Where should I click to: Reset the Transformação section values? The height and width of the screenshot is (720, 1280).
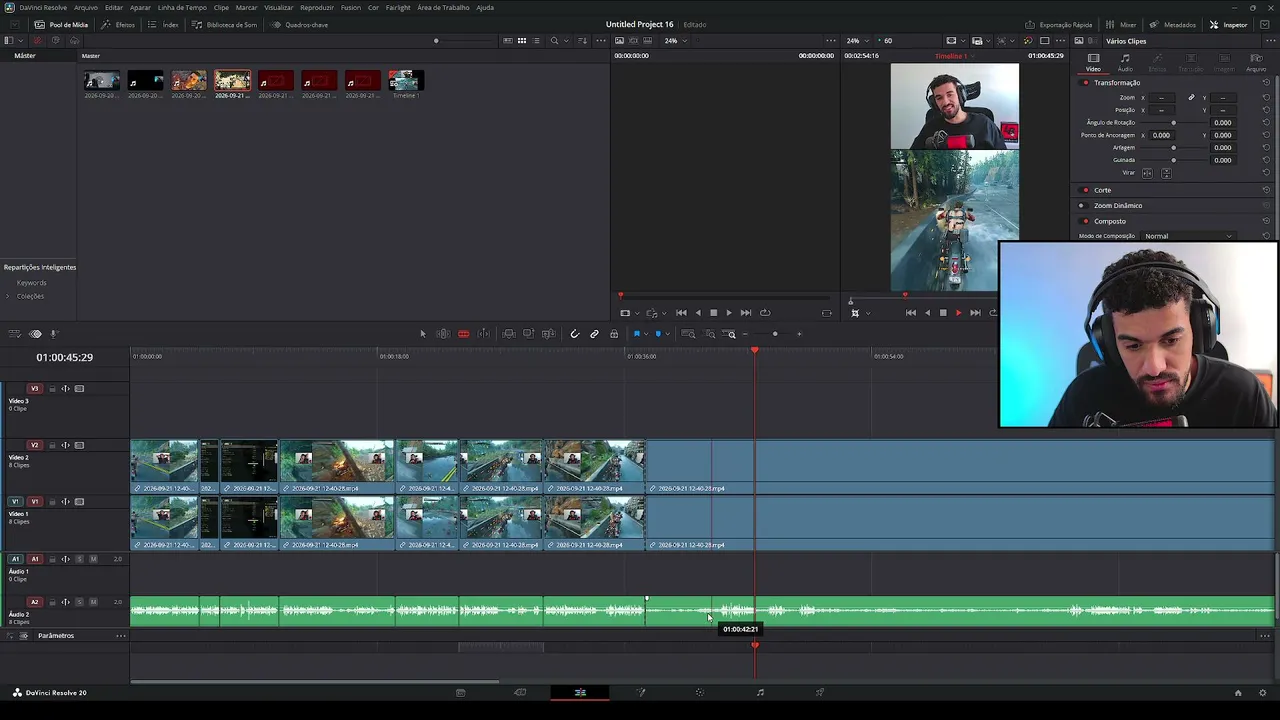tap(1266, 83)
